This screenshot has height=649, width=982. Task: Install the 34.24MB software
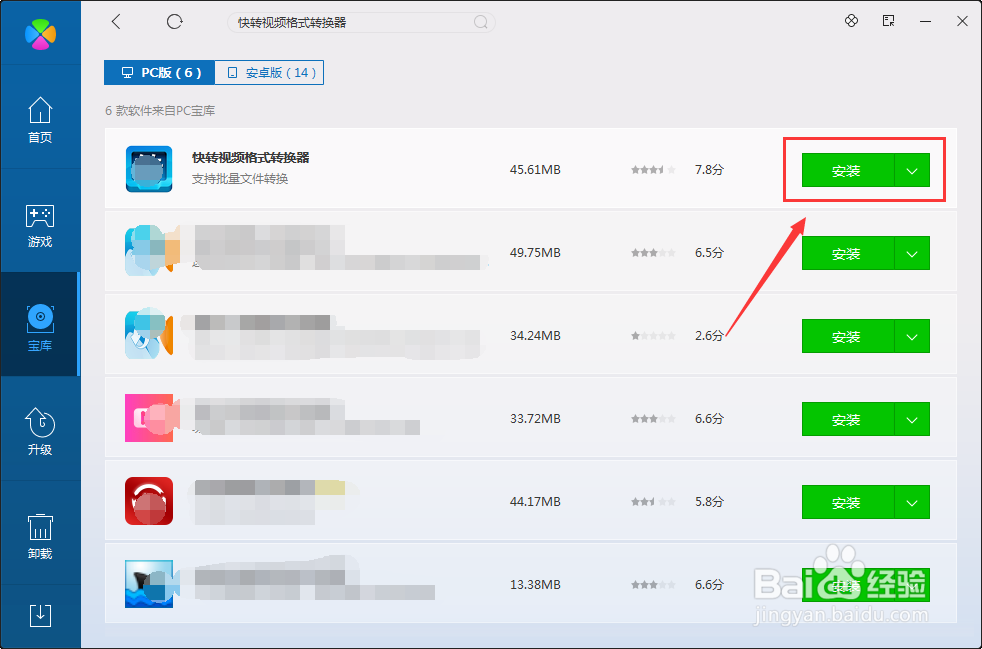[x=847, y=336]
